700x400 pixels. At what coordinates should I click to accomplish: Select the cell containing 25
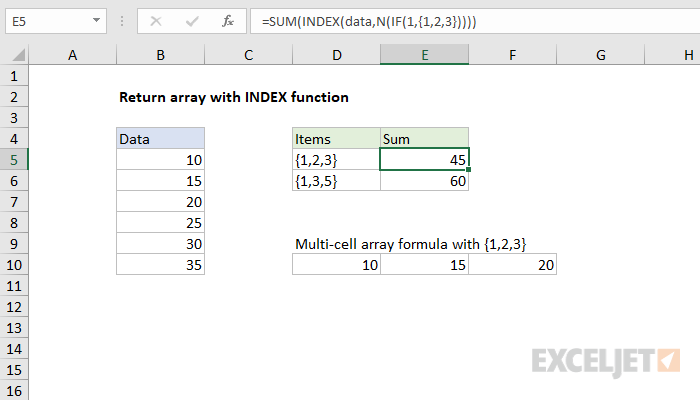tap(160, 223)
